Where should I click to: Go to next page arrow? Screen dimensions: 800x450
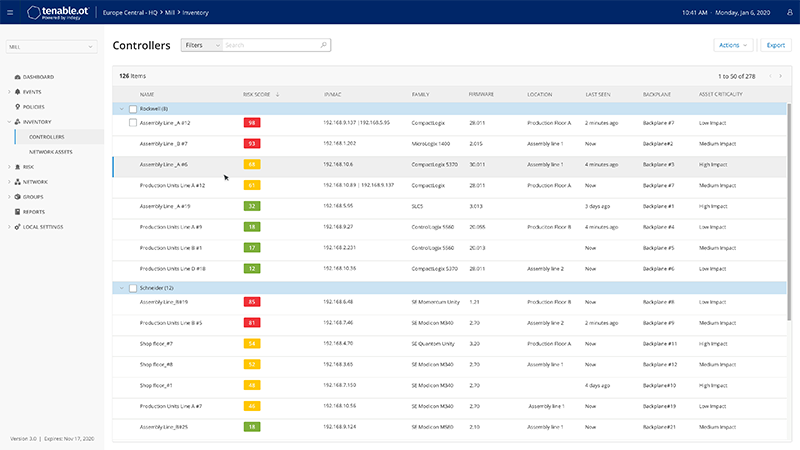pos(781,76)
